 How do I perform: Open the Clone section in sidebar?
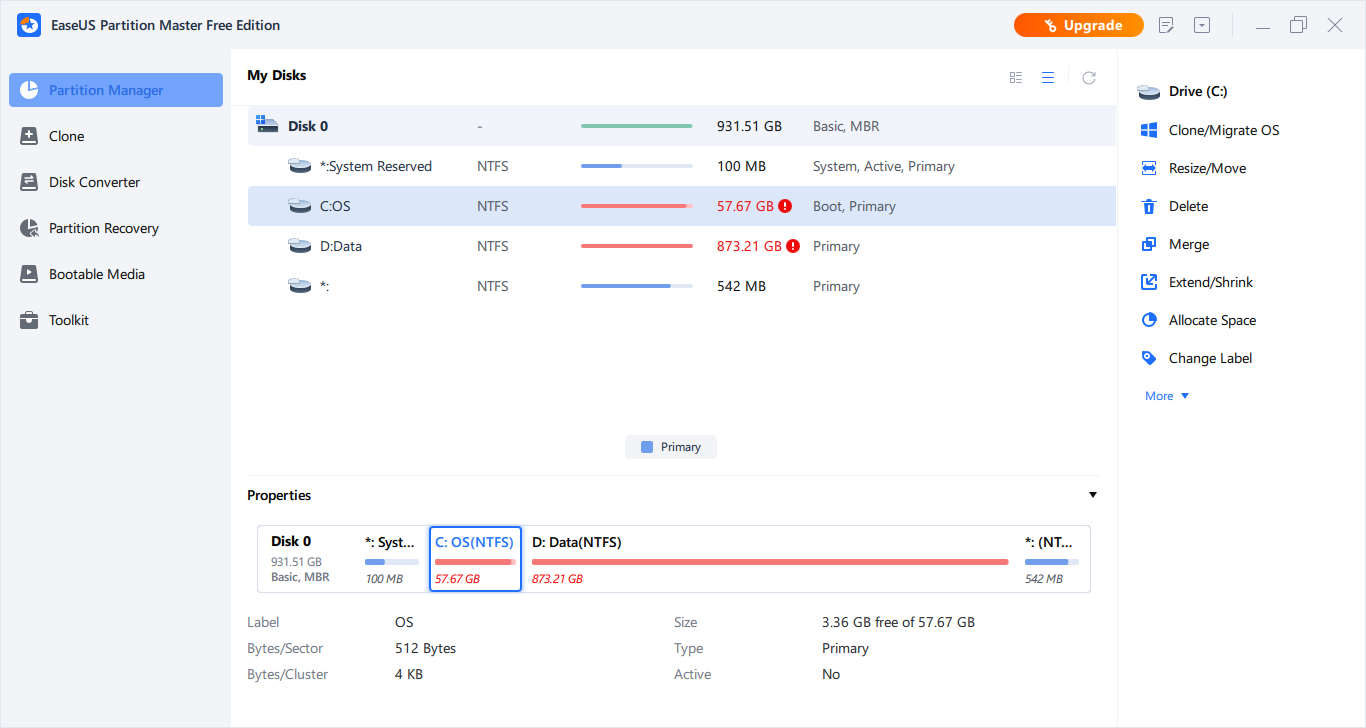[116, 136]
